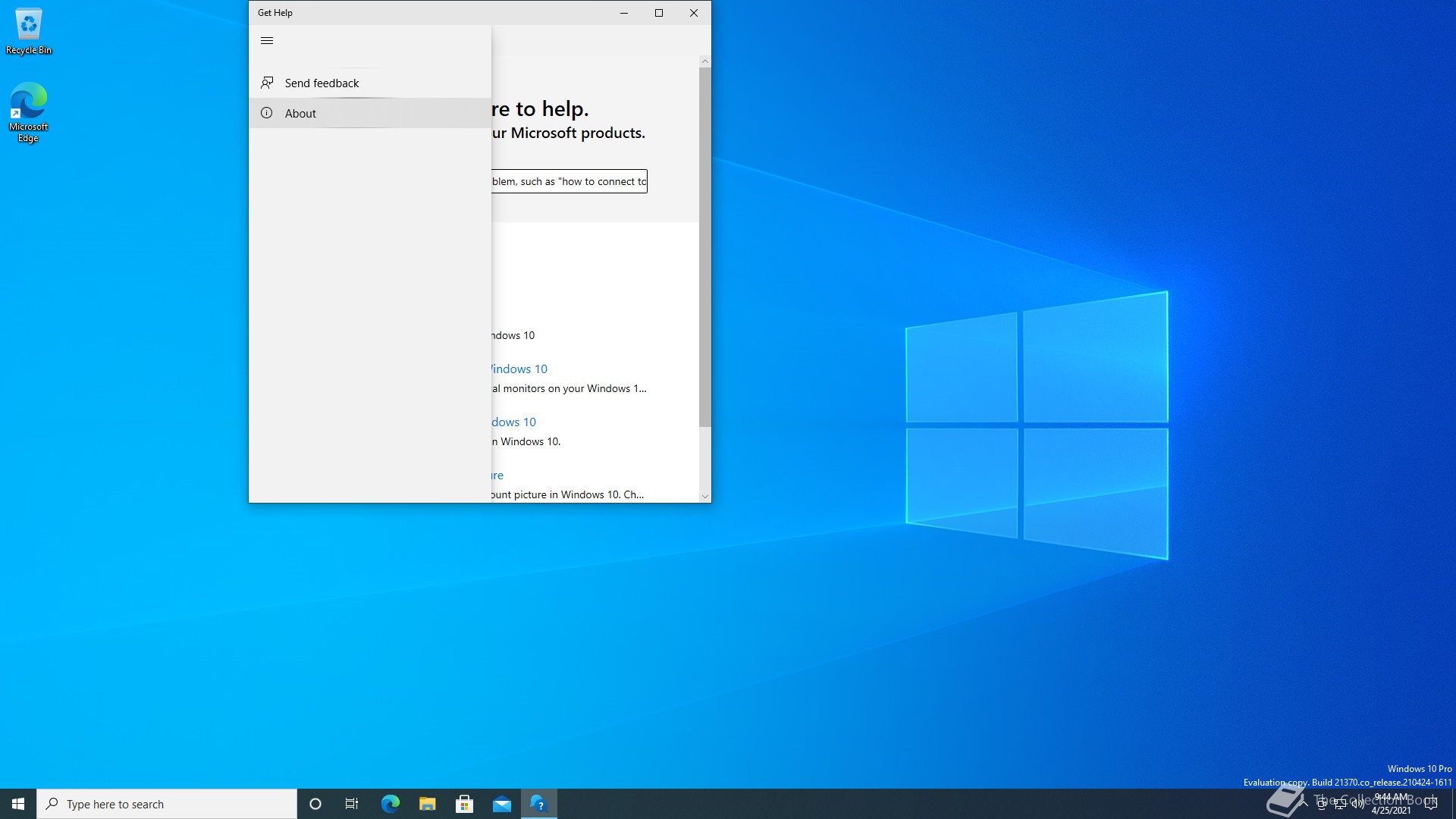Open Send feedback in Get Help

click(370, 83)
